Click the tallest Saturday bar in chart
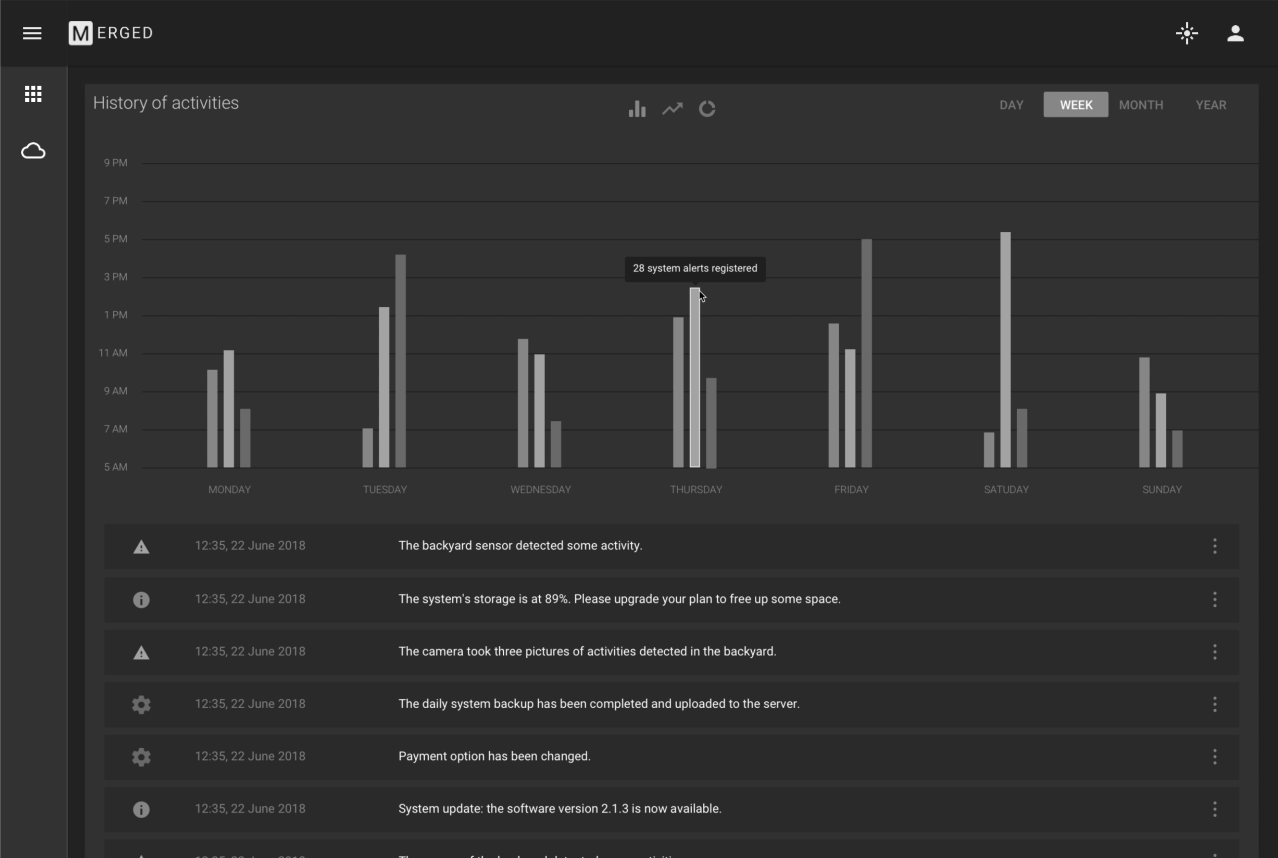 point(1005,350)
